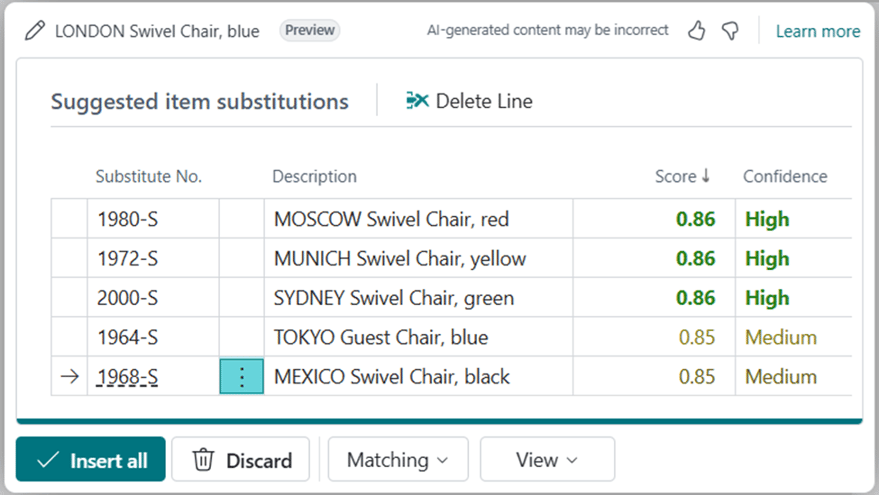Viewport: 879px width, 495px height.
Task: Select substitute number 1980-S cell
Action: click(x=128, y=219)
